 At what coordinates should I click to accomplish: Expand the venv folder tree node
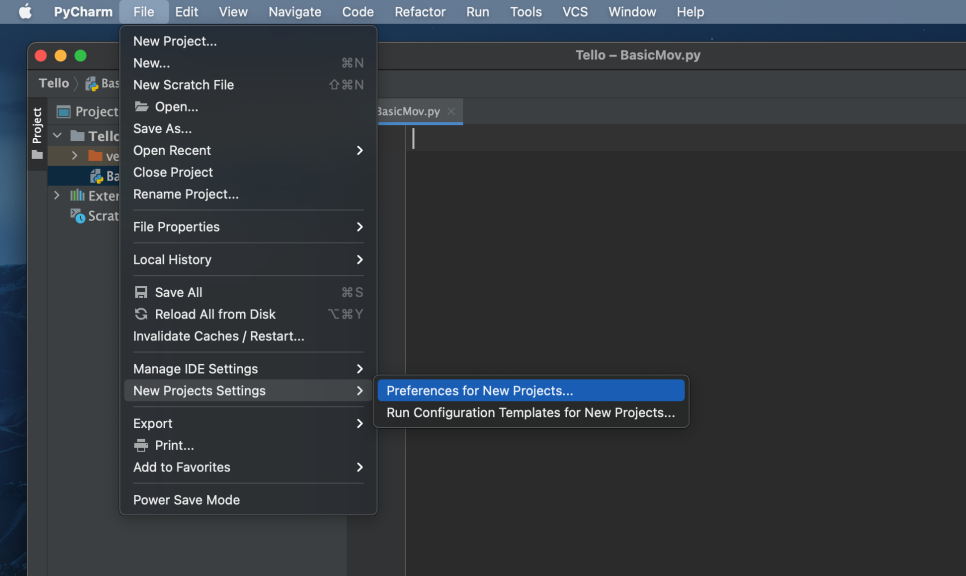click(75, 156)
